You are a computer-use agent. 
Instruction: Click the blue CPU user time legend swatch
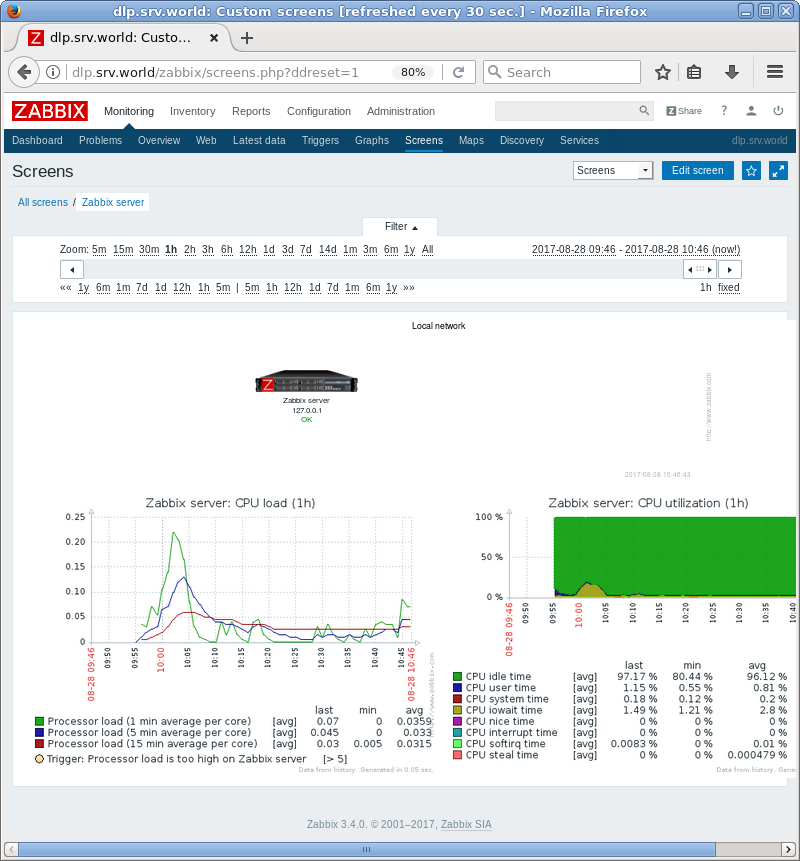coord(457,687)
